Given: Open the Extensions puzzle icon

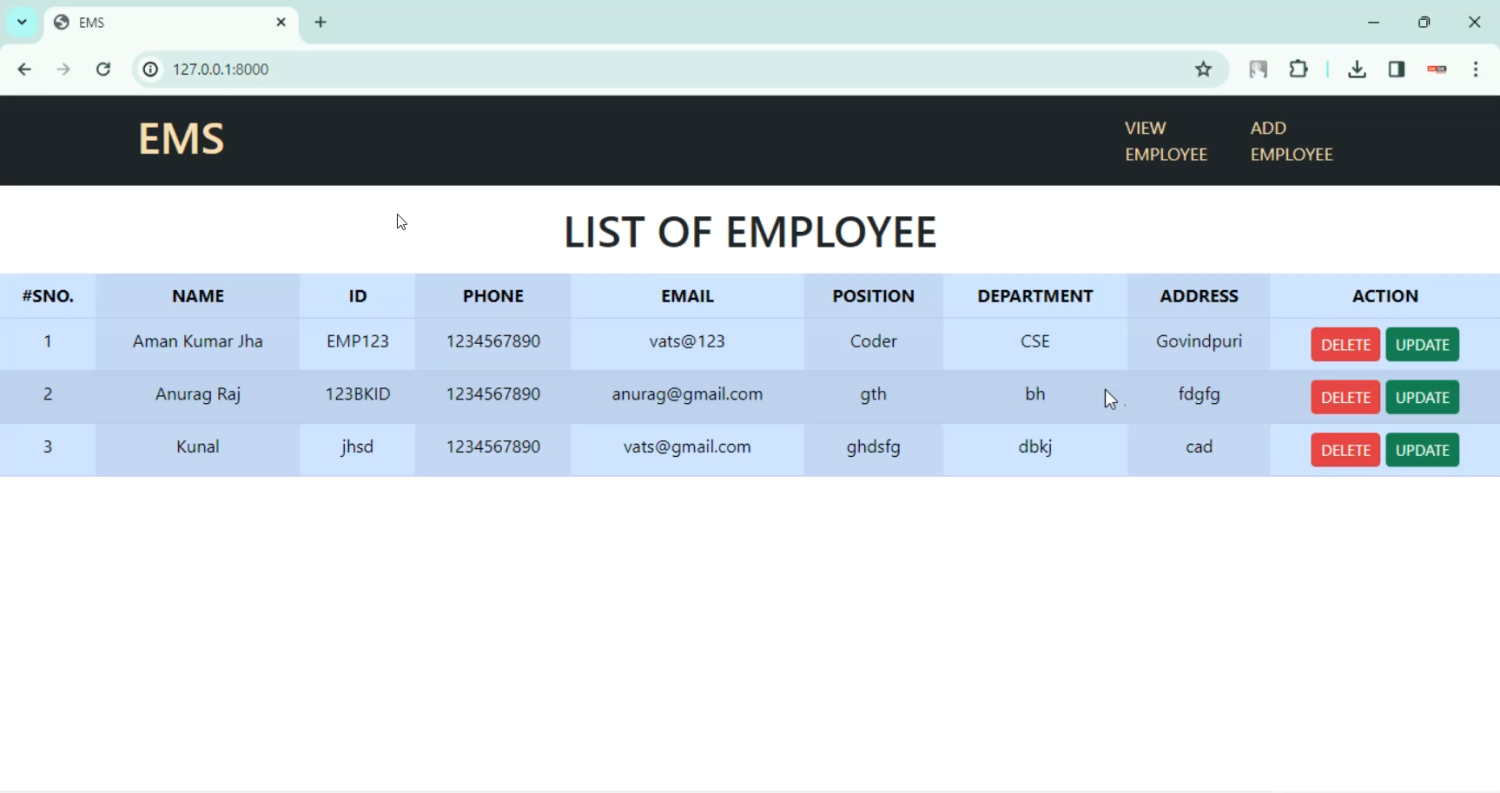Looking at the screenshot, I should [x=1298, y=69].
